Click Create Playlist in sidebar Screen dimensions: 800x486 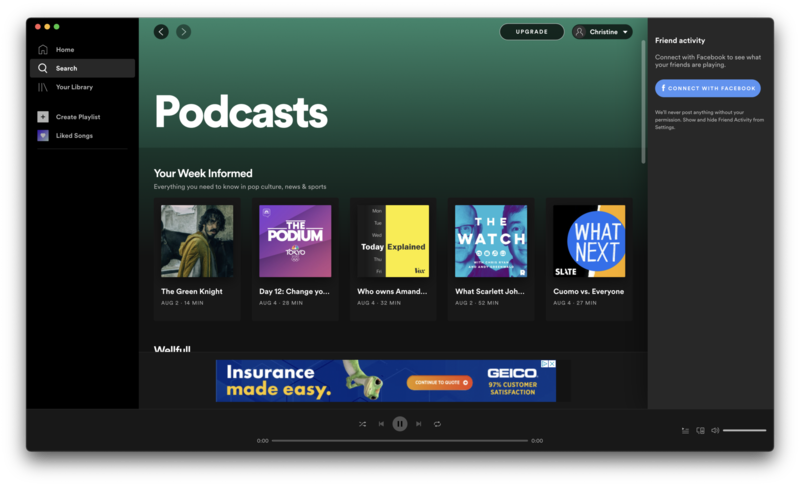[82, 117]
